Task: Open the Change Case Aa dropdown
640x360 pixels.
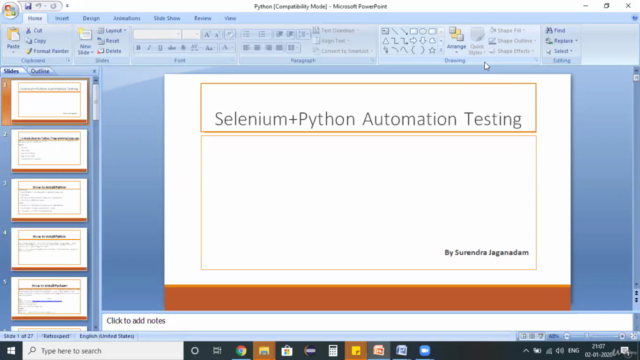Action: 210,48
